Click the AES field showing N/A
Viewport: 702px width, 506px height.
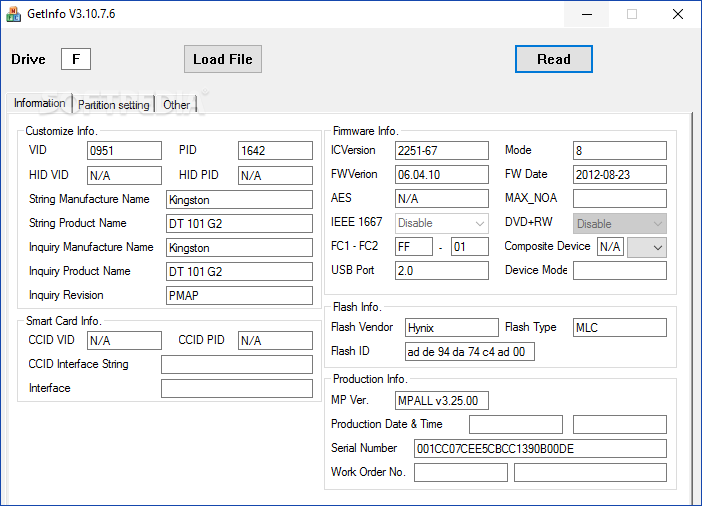tap(441, 198)
